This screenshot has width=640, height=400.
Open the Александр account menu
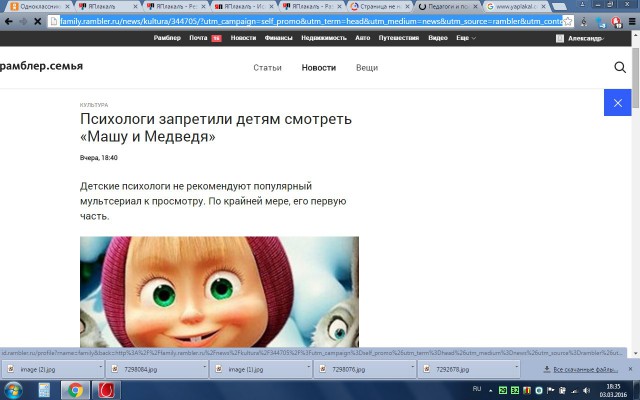pyautogui.click(x=585, y=38)
